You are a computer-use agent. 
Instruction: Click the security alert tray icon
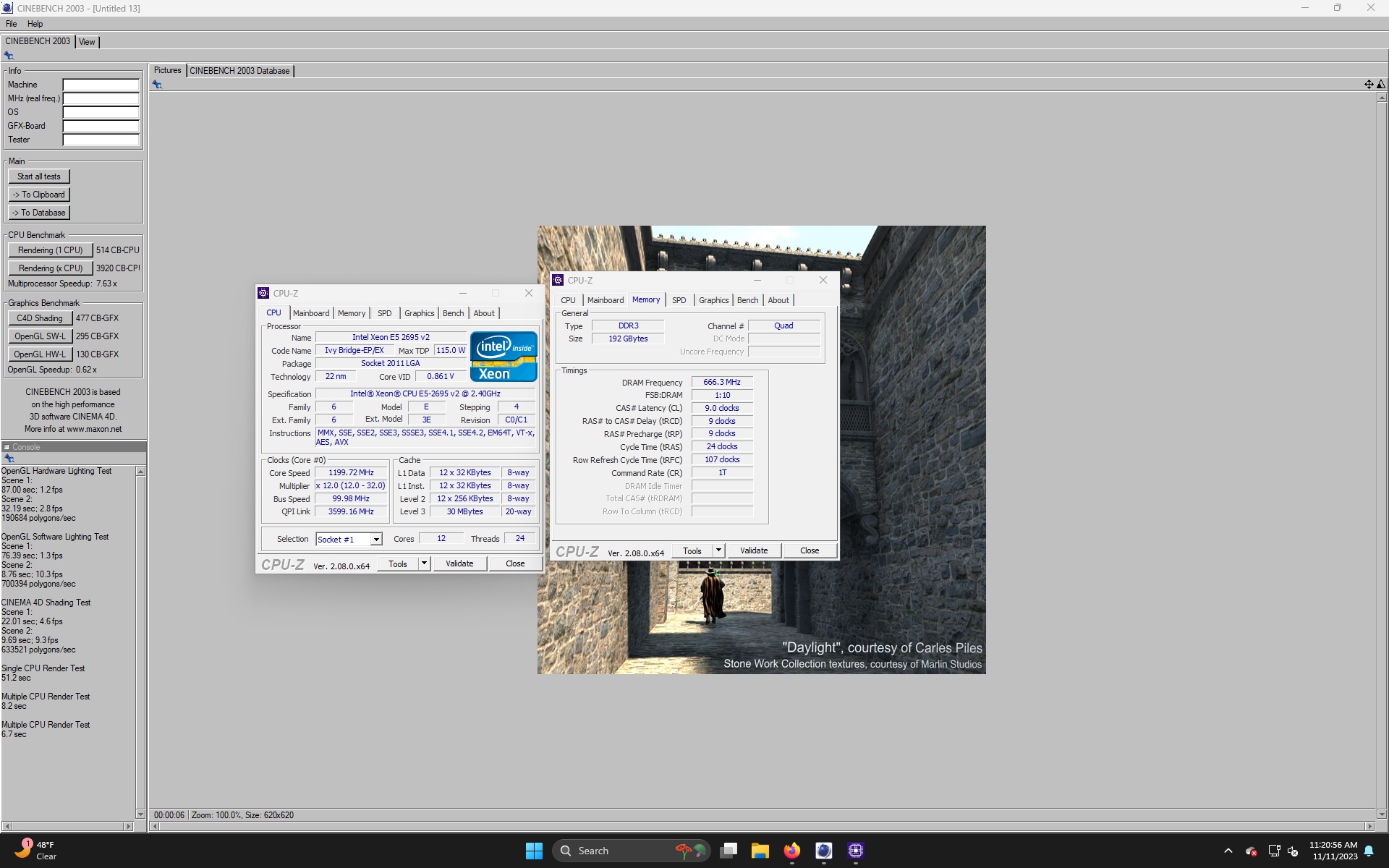pos(1251,851)
